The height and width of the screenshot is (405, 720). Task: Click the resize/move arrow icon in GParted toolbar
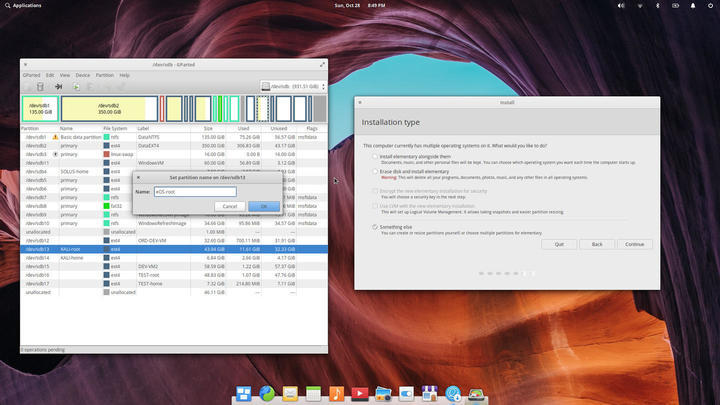click(x=58, y=87)
